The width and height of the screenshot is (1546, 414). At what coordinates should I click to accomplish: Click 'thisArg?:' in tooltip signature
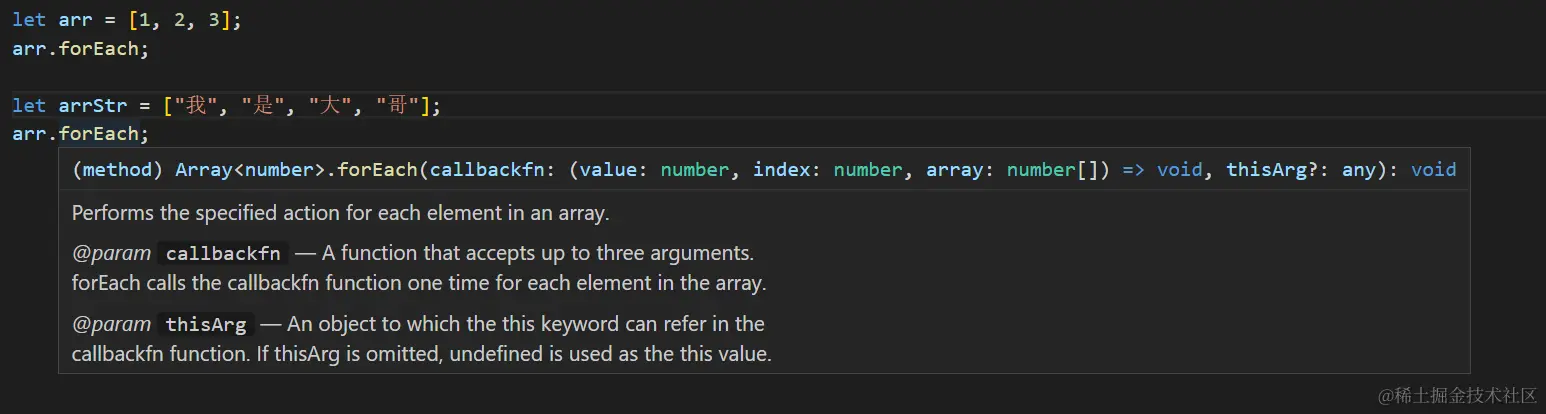pyautogui.click(x=1279, y=170)
